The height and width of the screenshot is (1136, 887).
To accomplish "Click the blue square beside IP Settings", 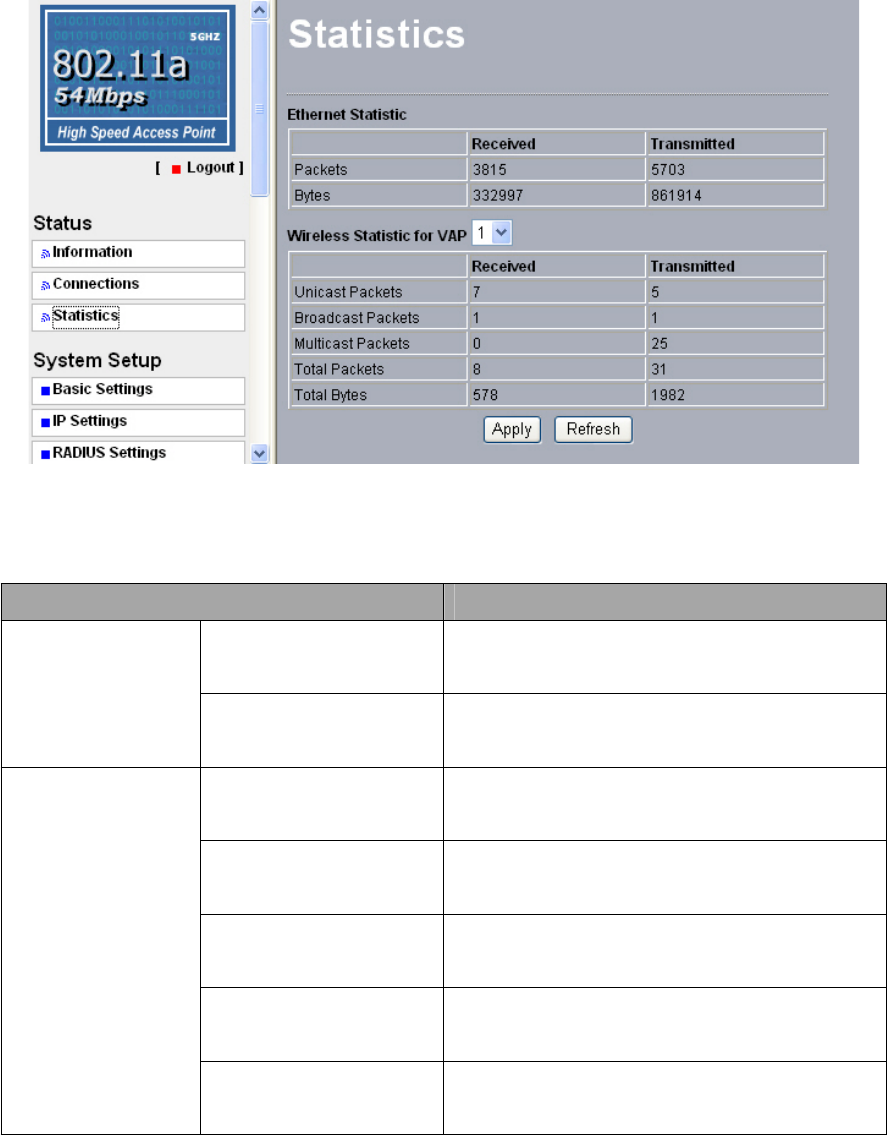I will 46,422.
